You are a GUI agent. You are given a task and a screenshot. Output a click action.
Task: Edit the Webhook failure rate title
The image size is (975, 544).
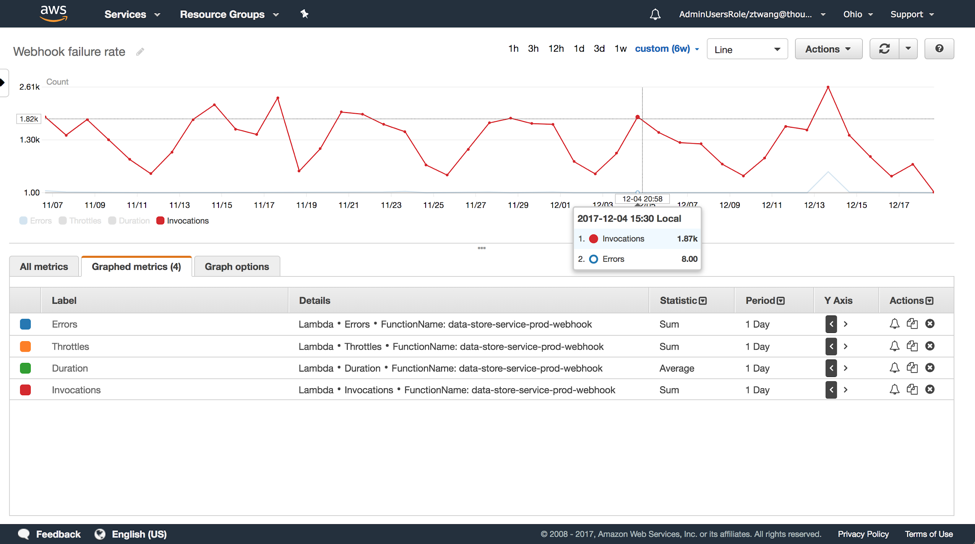coord(140,52)
